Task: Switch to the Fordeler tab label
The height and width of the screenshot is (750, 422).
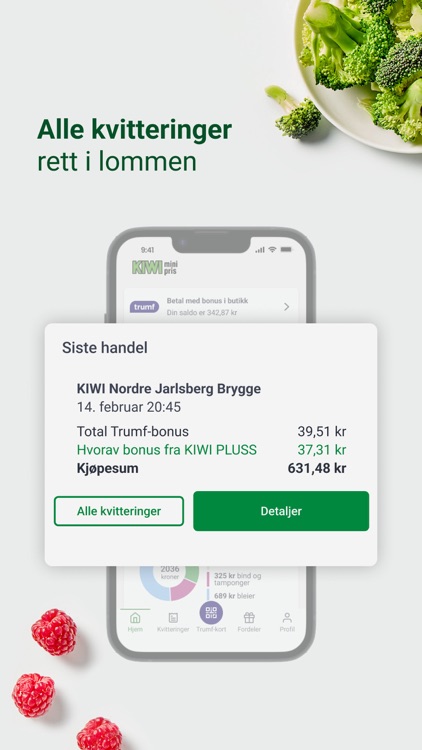Action: [x=249, y=629]
